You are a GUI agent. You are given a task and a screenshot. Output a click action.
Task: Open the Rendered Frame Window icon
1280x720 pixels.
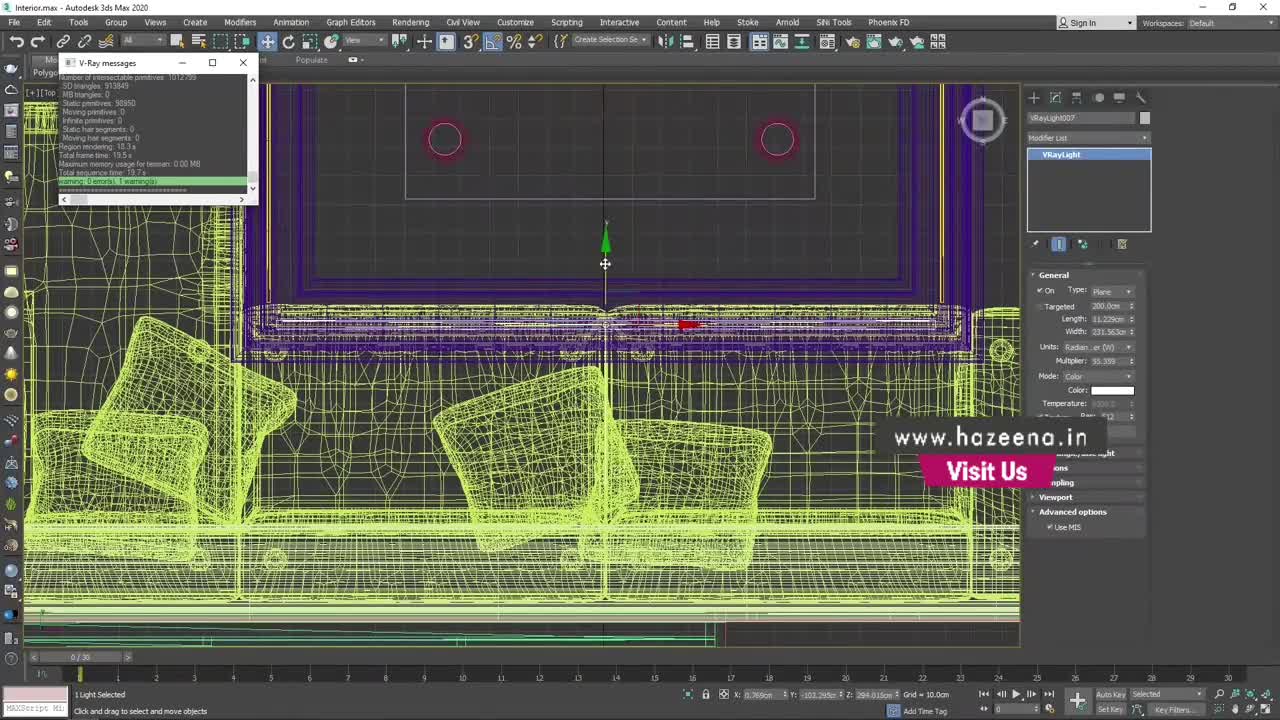pyautogui.click(x=874, y=41)
